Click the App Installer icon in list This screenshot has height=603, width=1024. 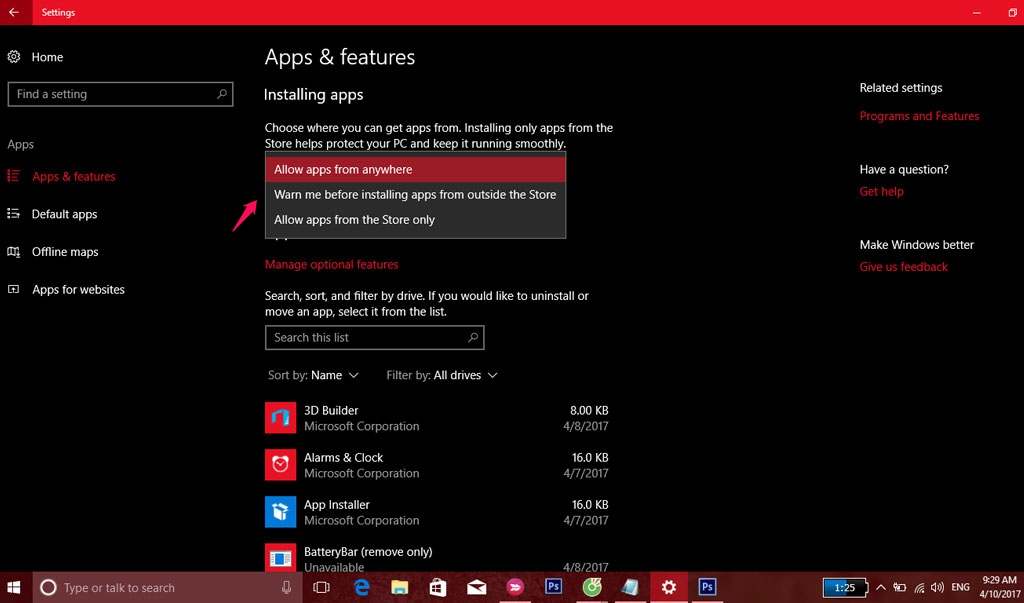click(280, 512)
